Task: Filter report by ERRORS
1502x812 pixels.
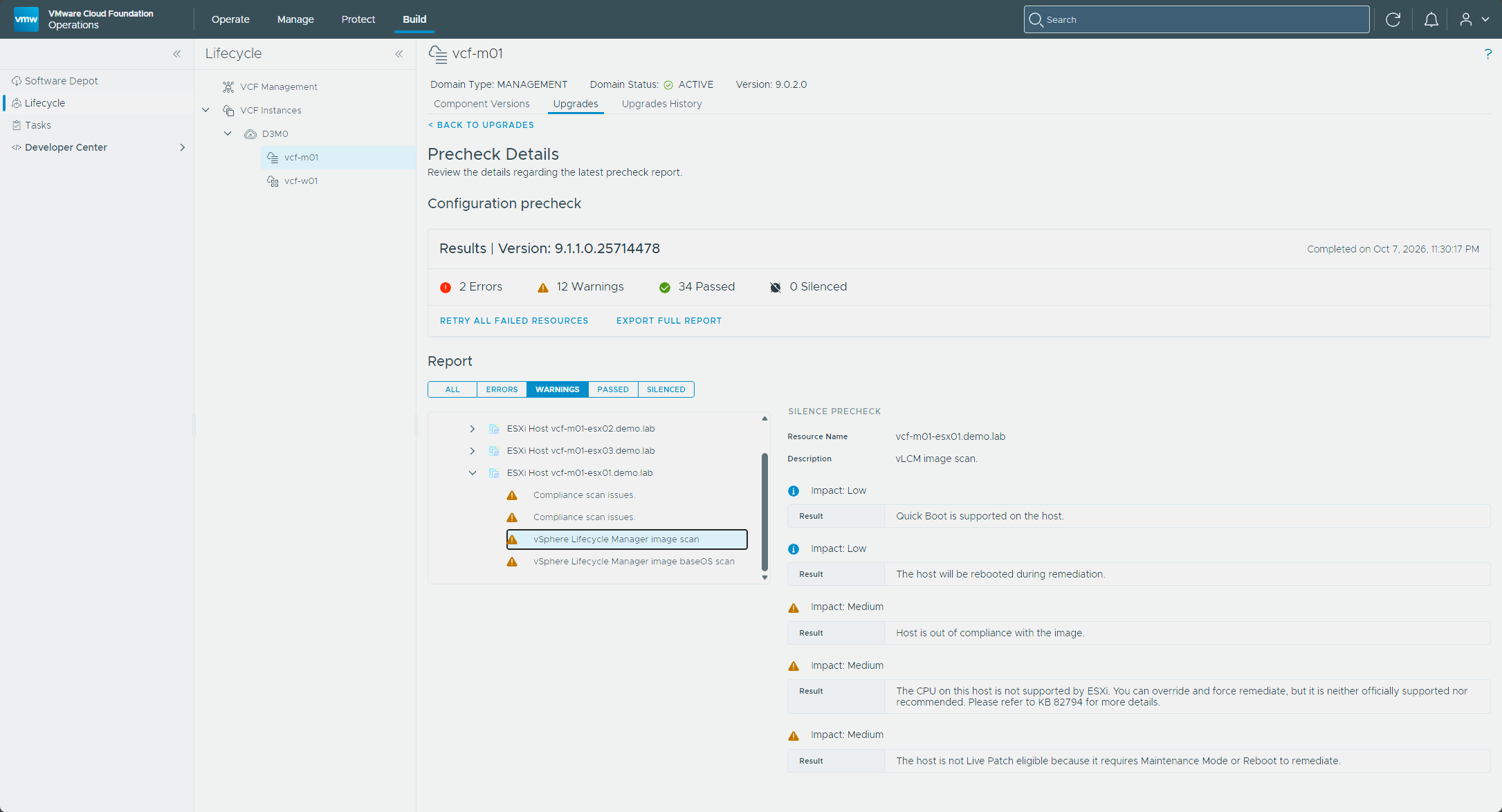Action: click(x=502, y=389)
